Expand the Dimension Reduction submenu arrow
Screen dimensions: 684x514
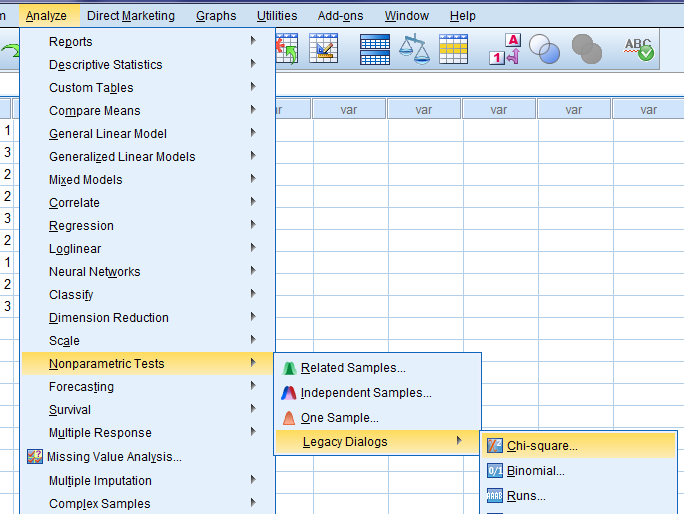253,316
